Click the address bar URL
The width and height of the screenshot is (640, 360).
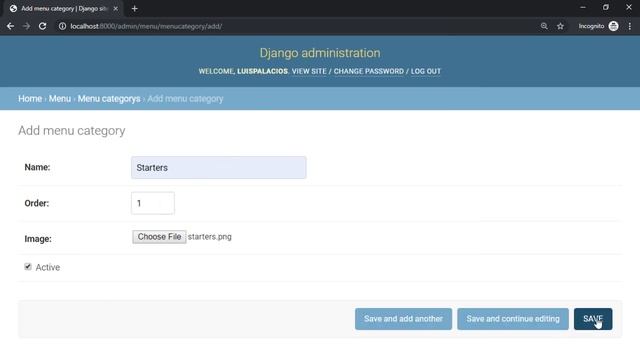click(x=146, y=26)
